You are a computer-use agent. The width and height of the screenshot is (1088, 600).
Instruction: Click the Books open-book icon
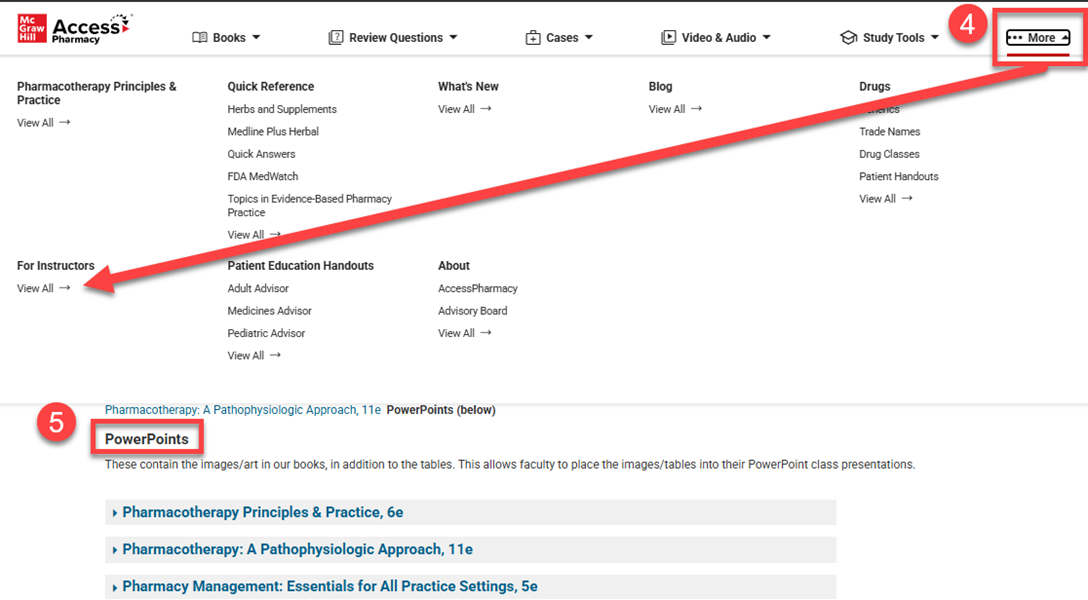point(200,38)
